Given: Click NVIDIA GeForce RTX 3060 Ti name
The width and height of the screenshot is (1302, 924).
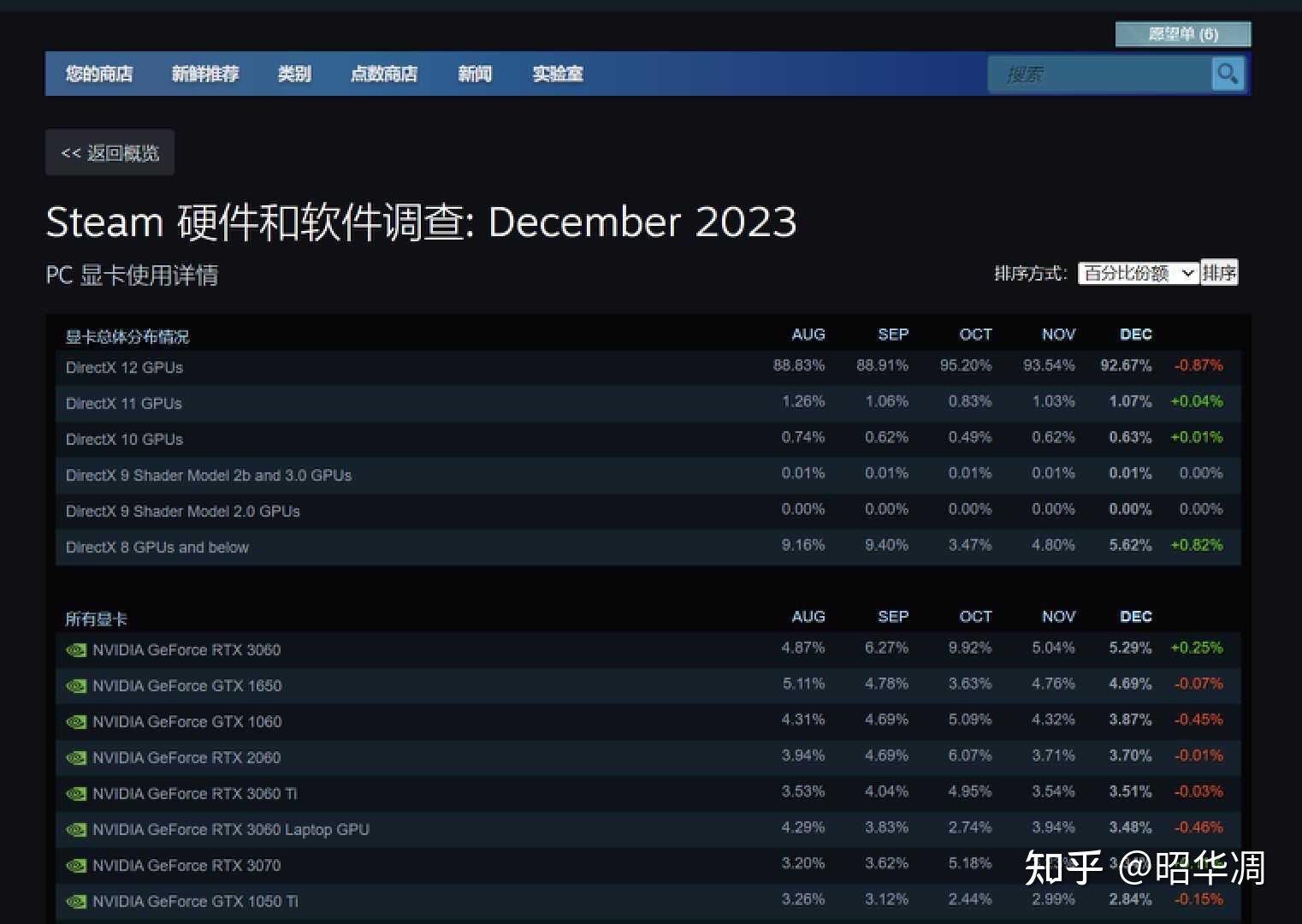Looking at the screenshot, I should 195,793.
